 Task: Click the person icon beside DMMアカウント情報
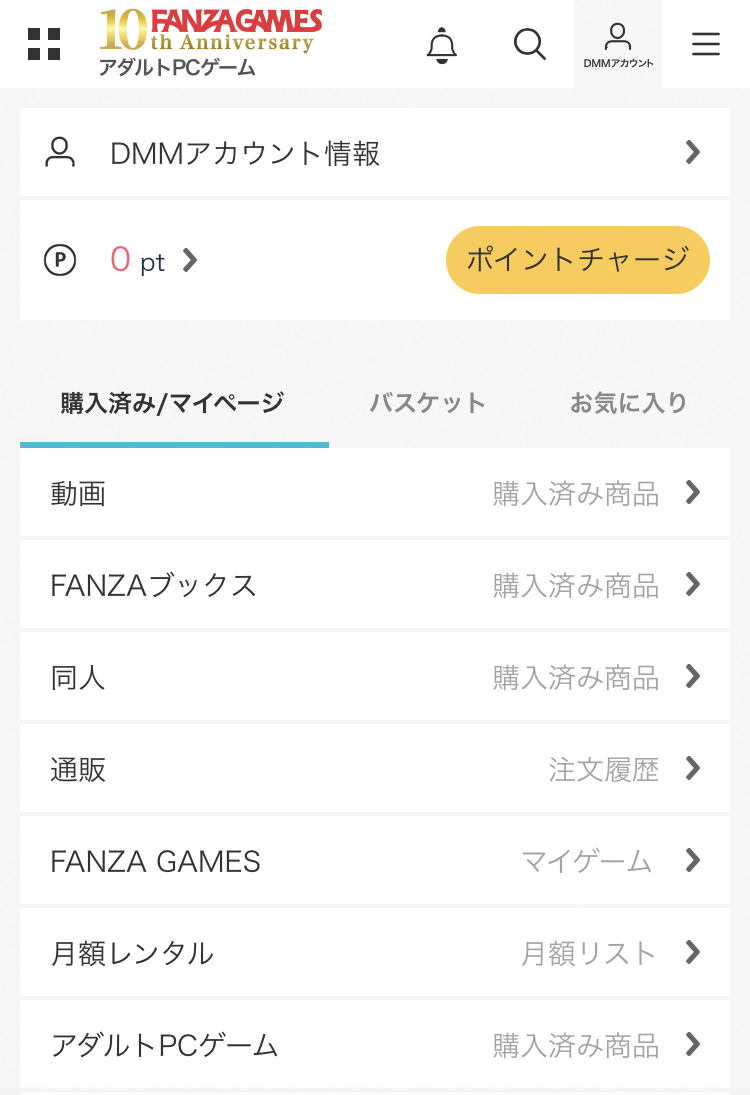coord(61,153)
